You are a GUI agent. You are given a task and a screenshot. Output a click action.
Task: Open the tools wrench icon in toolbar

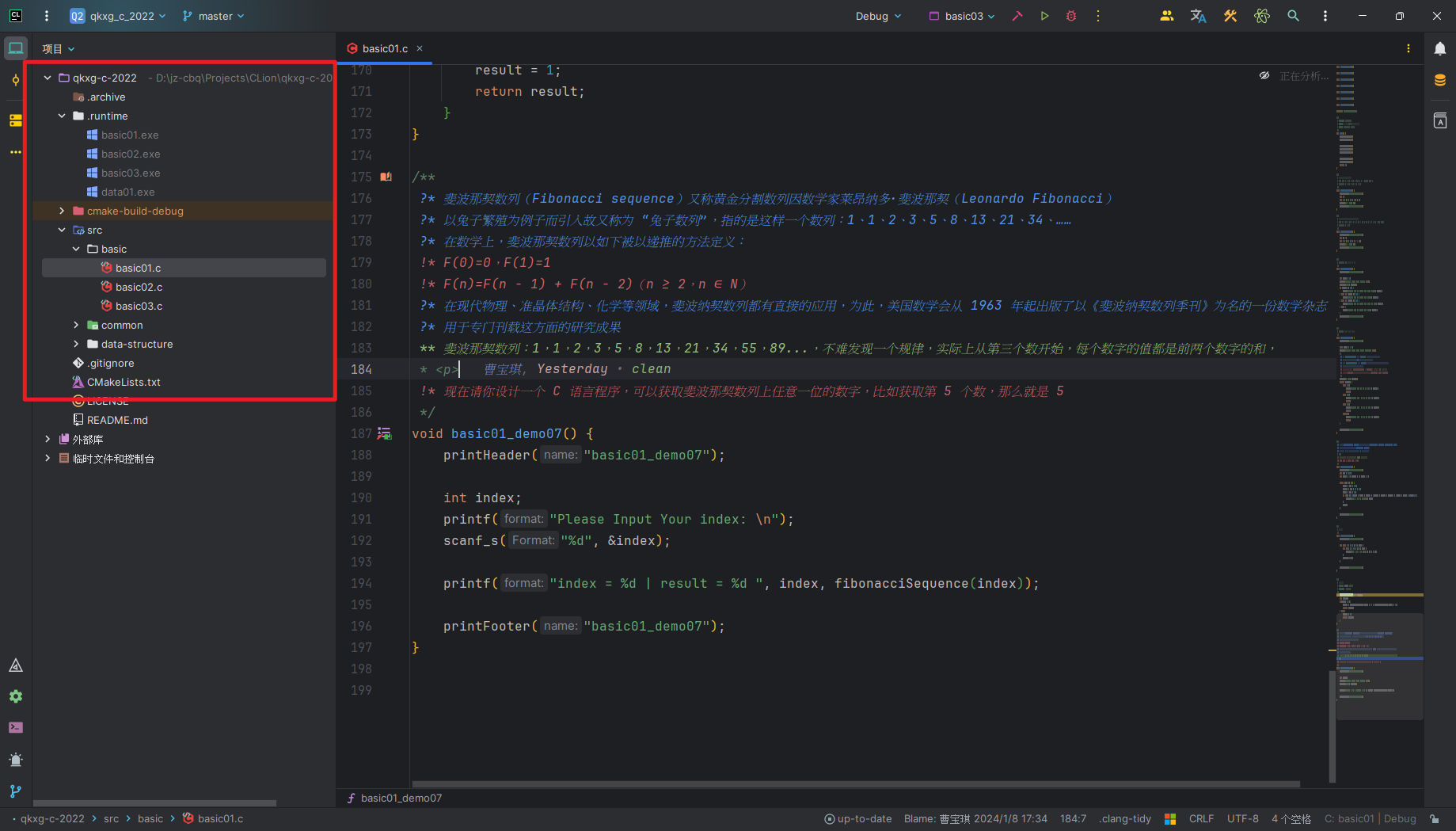pos(1230,16)
